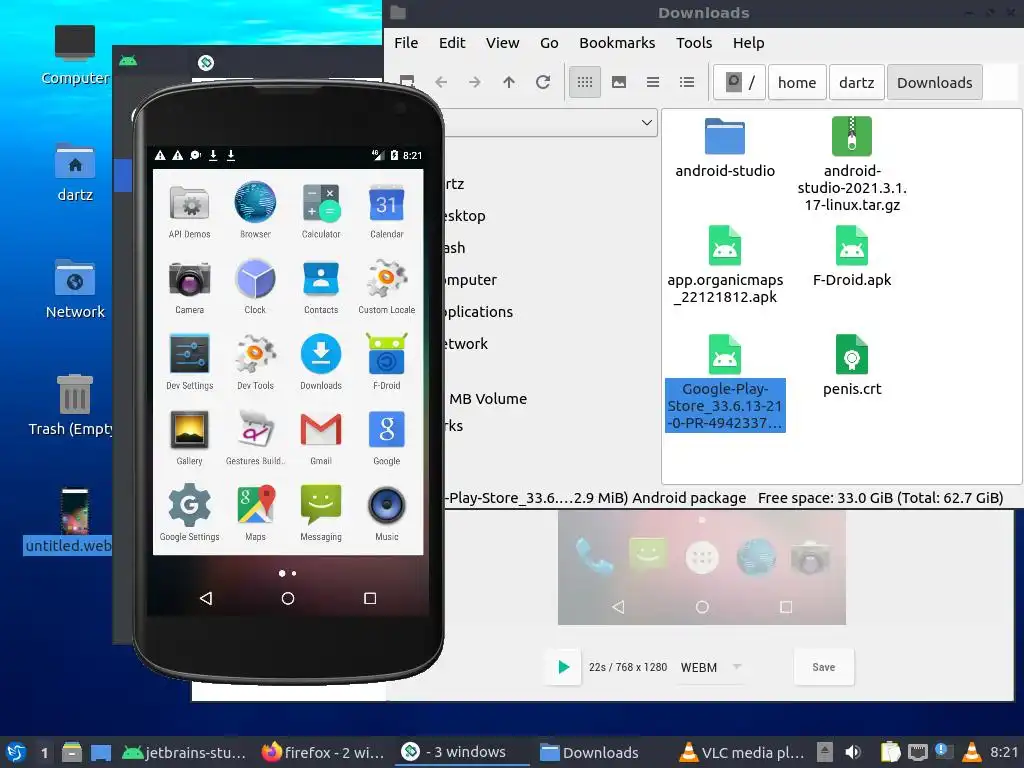1024x768 pixels.
Task: Click the dartz path breadcrumb
Action: coord(857,82)
